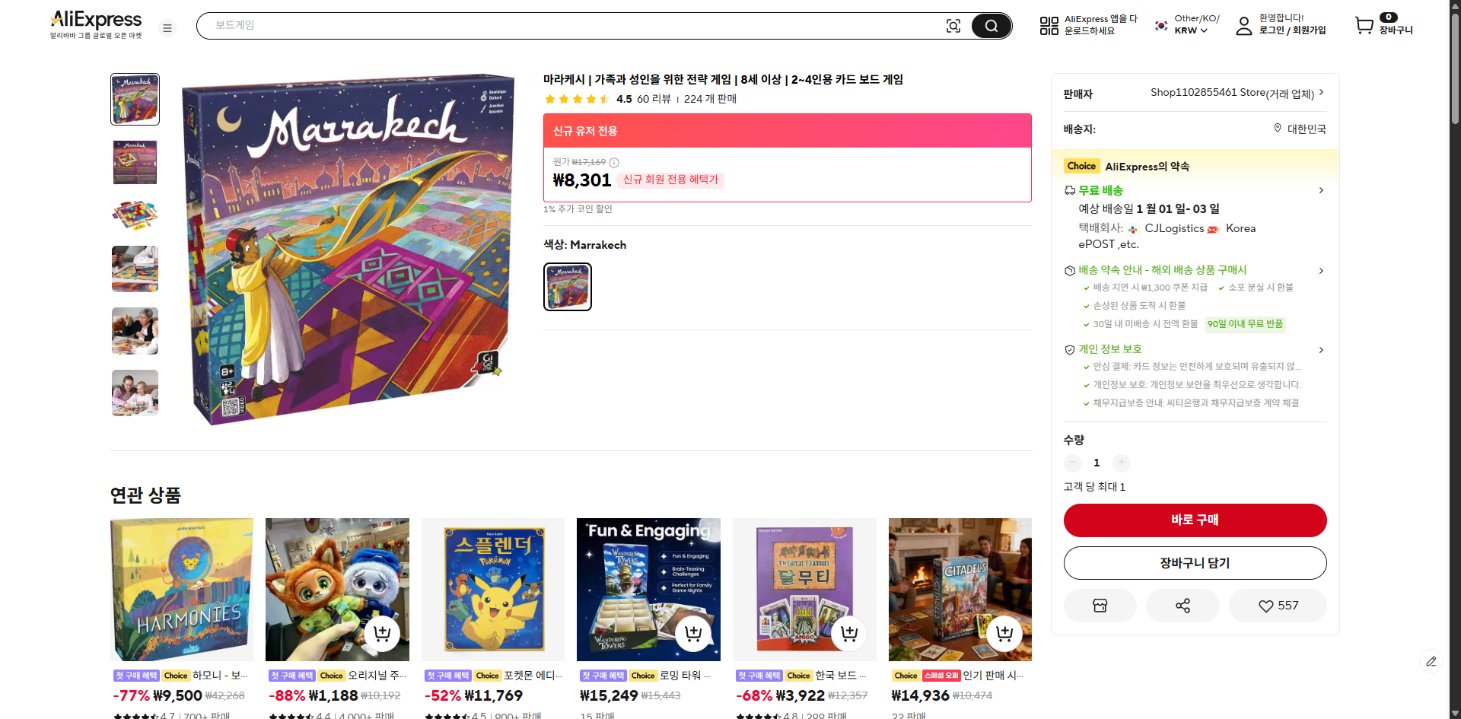The height and width of the screenshot is (719, 1461).
Task: Decrease quantity with minus button
Action: click(x=1073, y=463)
